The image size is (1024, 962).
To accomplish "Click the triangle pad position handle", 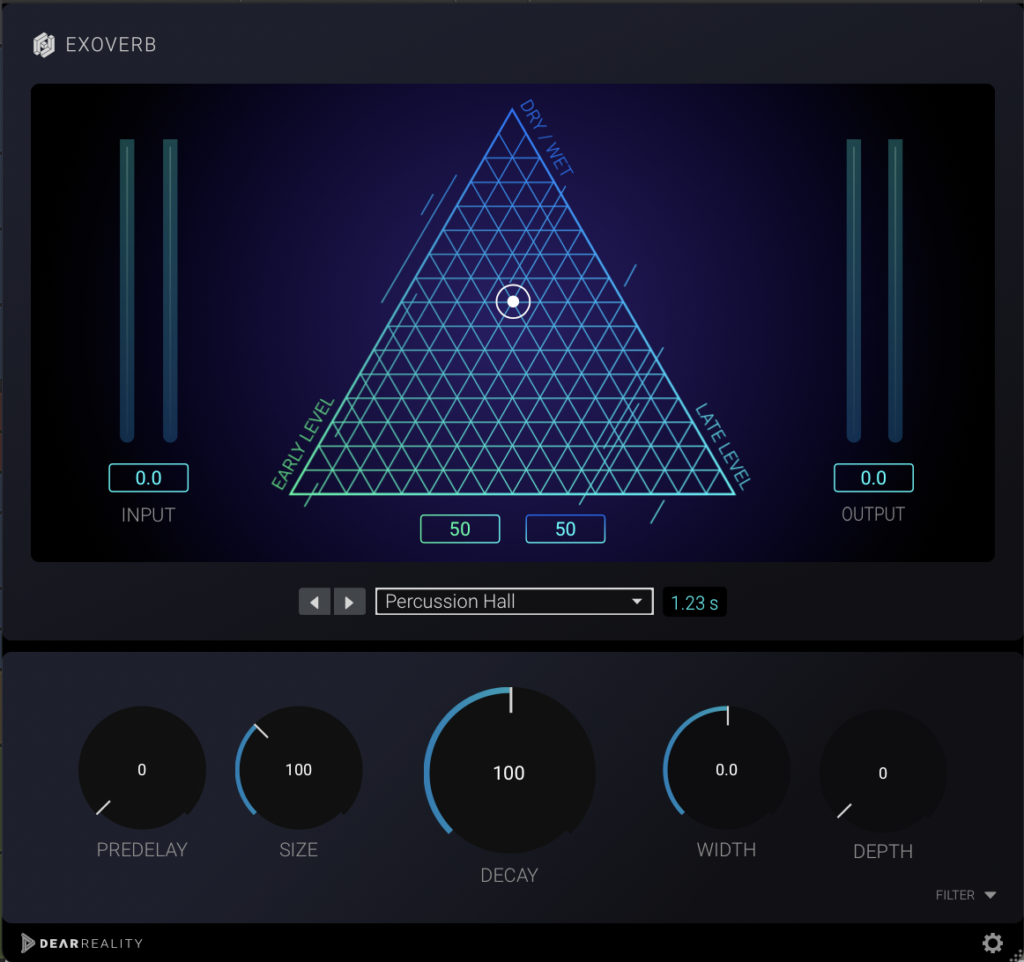I will (512, 301).
